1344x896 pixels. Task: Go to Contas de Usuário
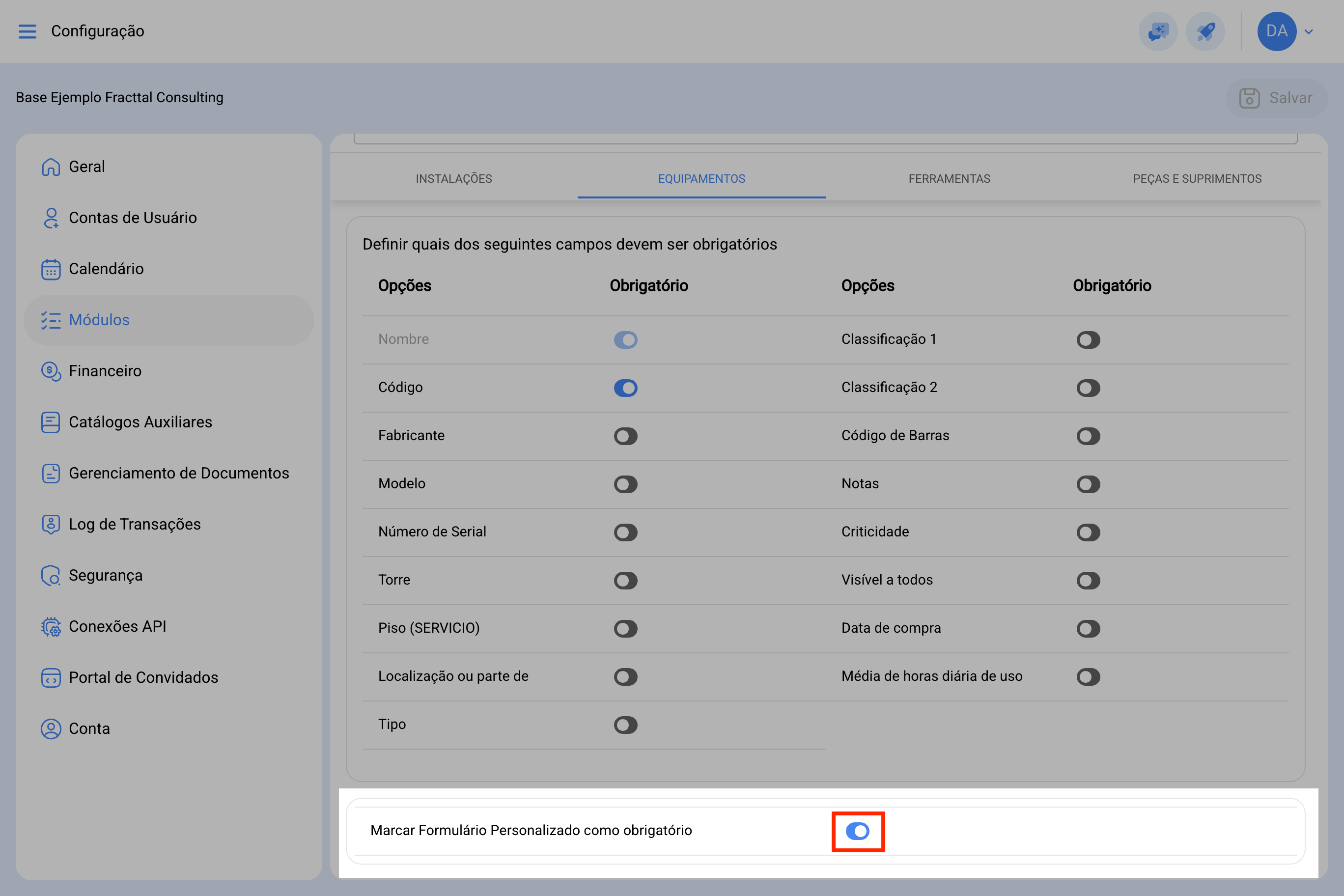click(168, 218)
